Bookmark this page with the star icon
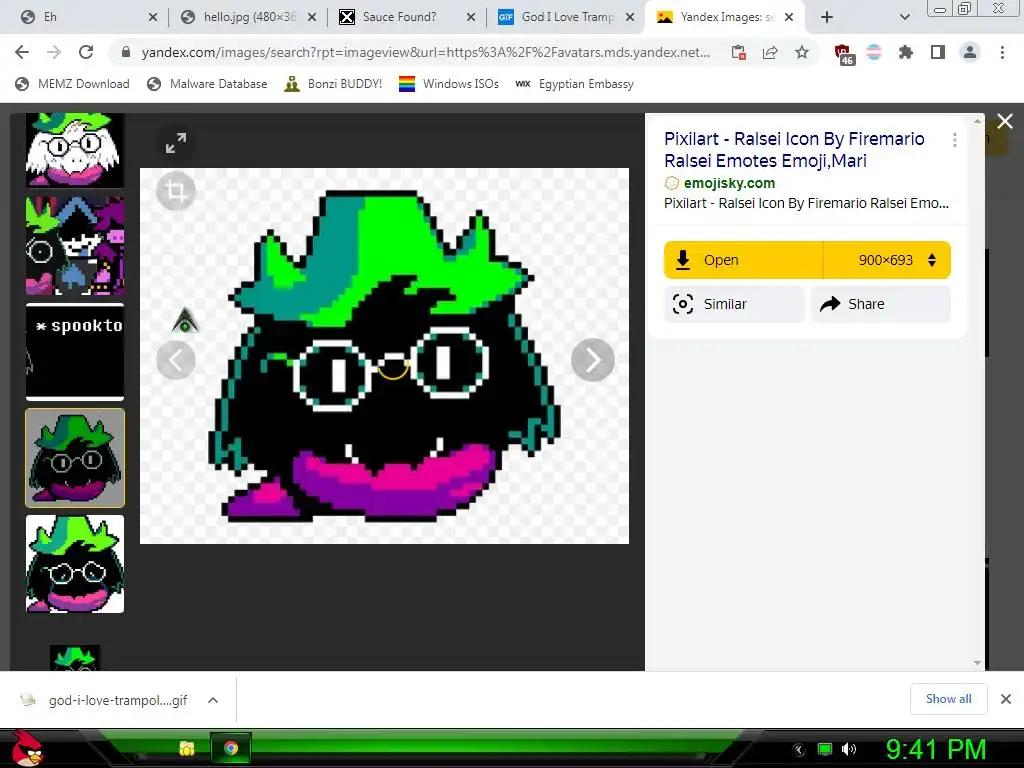The width and height of the screenshot is (1024, 768). click(802, 52)
